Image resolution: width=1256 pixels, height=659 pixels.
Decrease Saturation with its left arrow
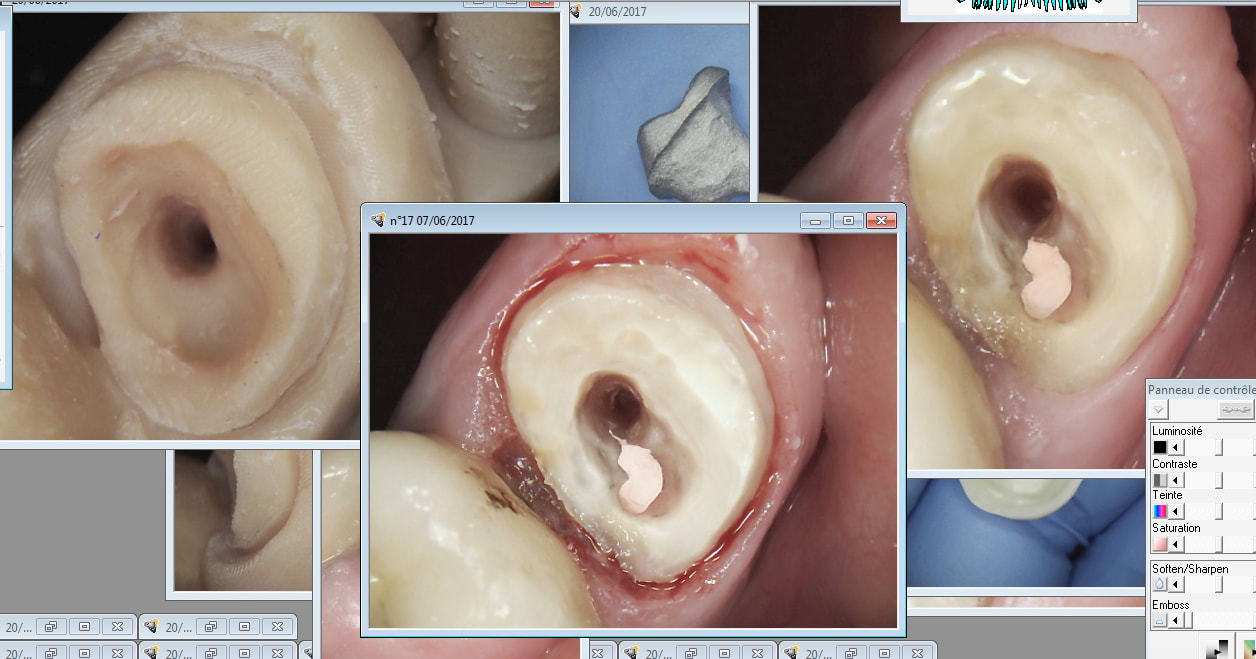click(1176, 544)
